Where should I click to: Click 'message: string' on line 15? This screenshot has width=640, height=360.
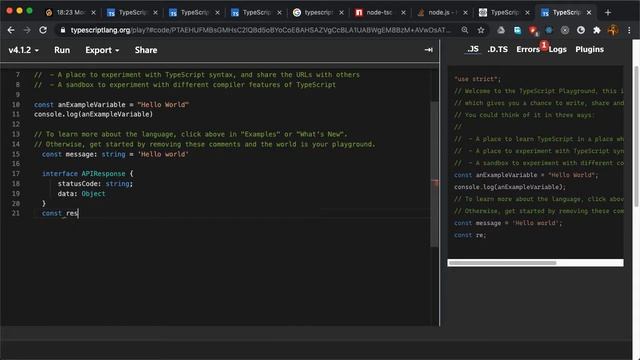[95, 154]
